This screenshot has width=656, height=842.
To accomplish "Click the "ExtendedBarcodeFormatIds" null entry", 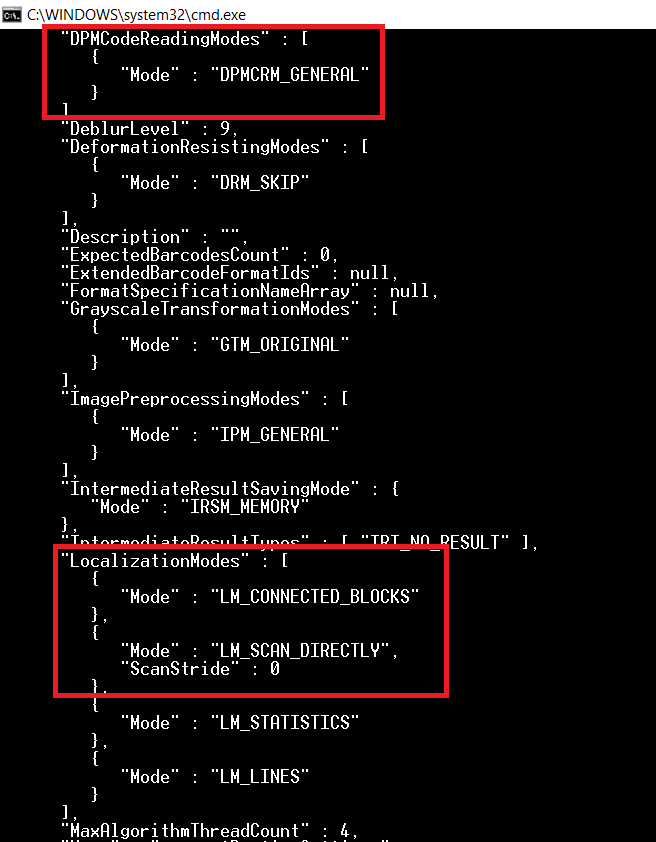I will point(229,273).
